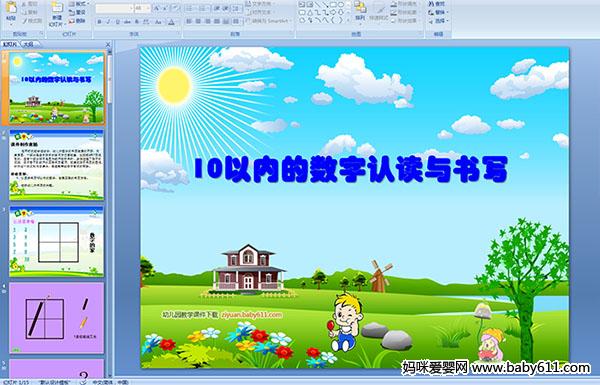Viewport: 600px width, 385px height.
Task: Click the Increase Indent button
Action: [226, 8]
